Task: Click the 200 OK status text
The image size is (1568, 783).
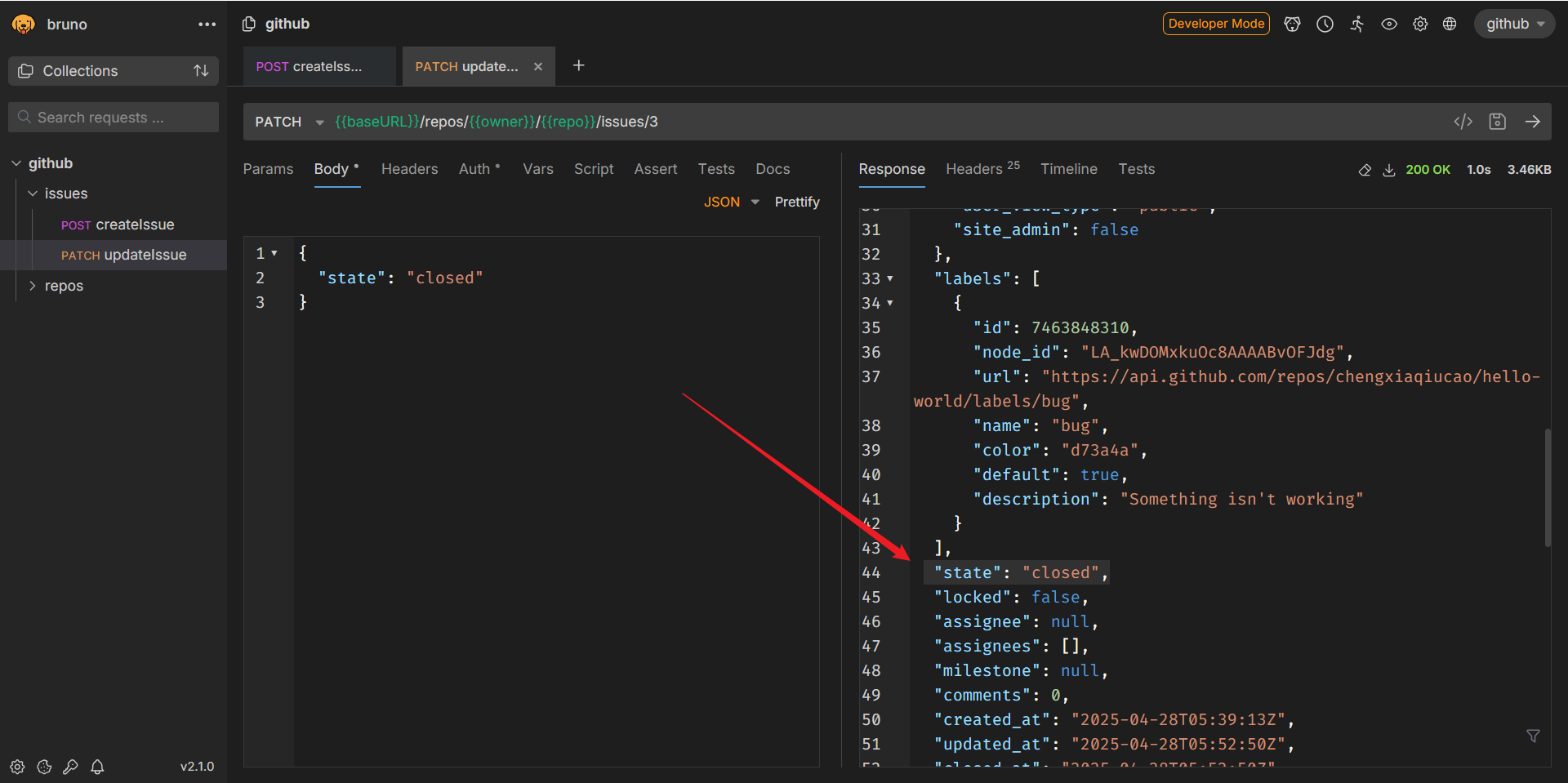Action: 1428,170
